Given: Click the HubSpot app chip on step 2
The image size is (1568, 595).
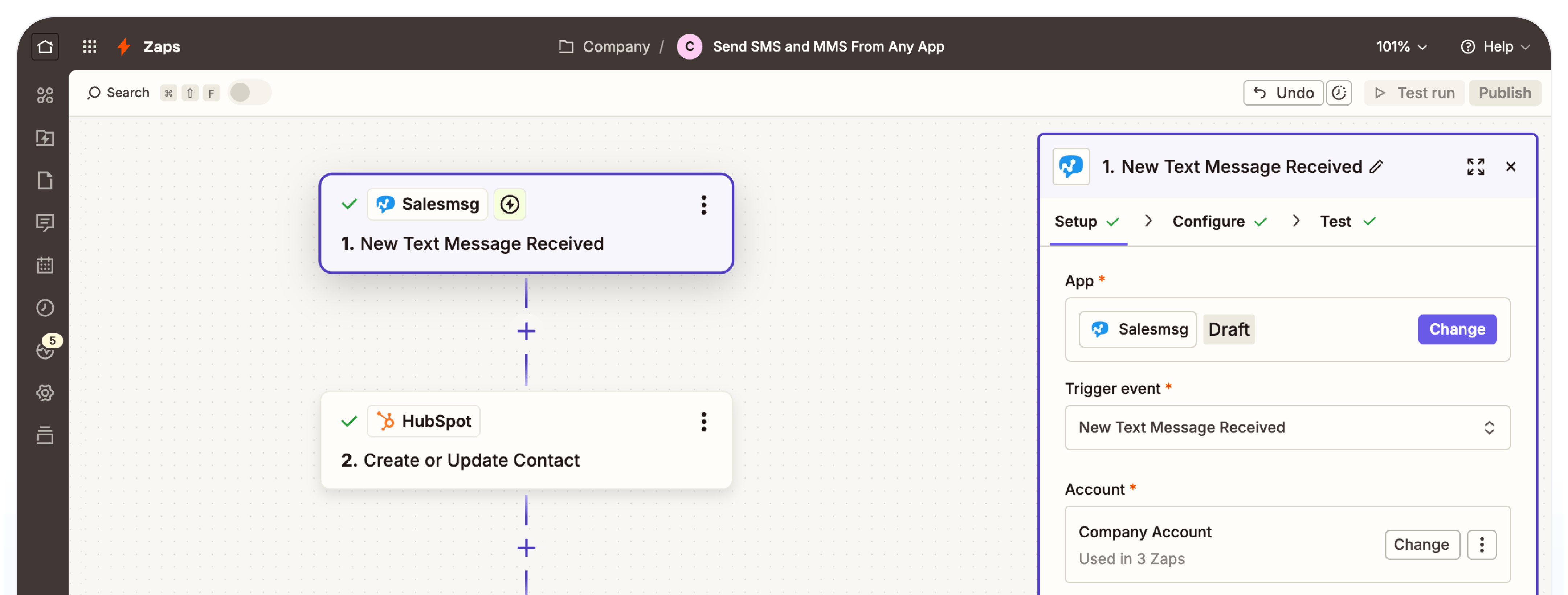Looking at the screenshot, I should click(x=424, y=421).
